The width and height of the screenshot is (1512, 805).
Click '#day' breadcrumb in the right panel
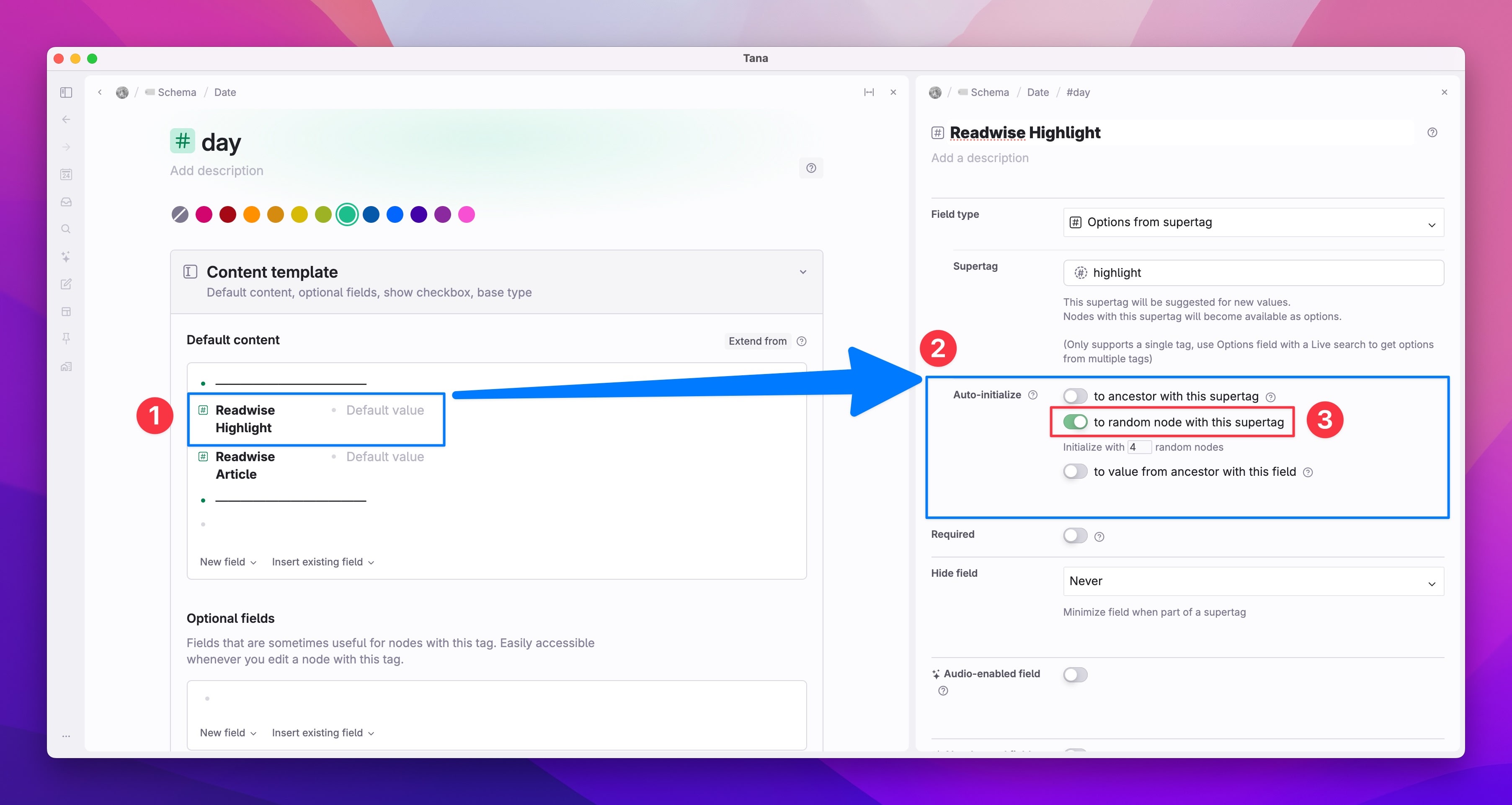click(x=1078, y=92)
